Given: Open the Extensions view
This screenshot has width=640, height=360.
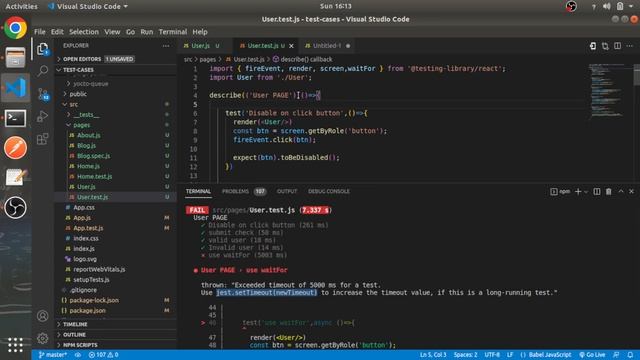Looking at the screenshot, I should pyautogui.click(x=42, y=139).
